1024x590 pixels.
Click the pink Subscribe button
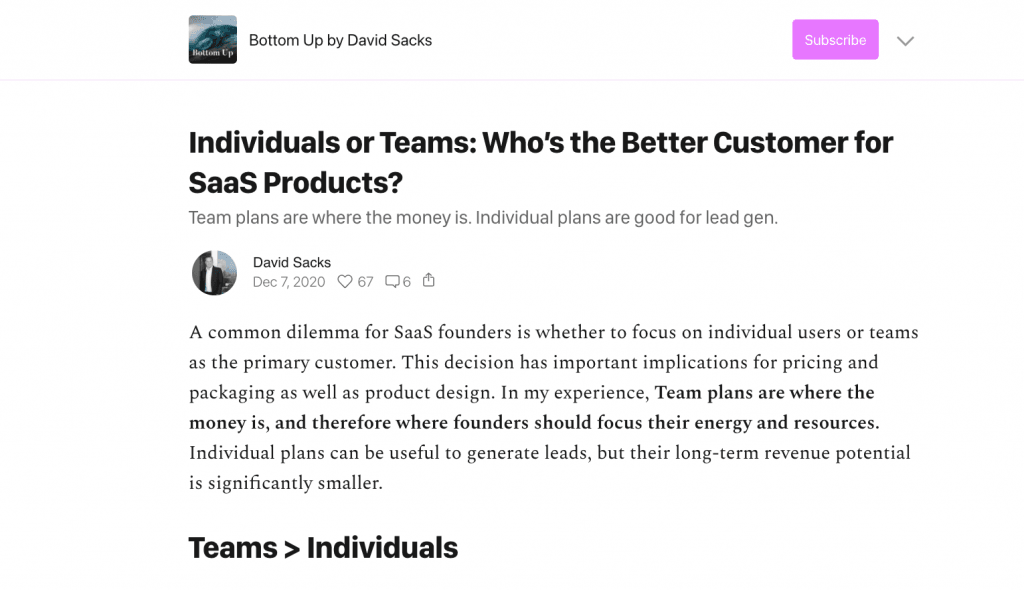pos(835,40)
